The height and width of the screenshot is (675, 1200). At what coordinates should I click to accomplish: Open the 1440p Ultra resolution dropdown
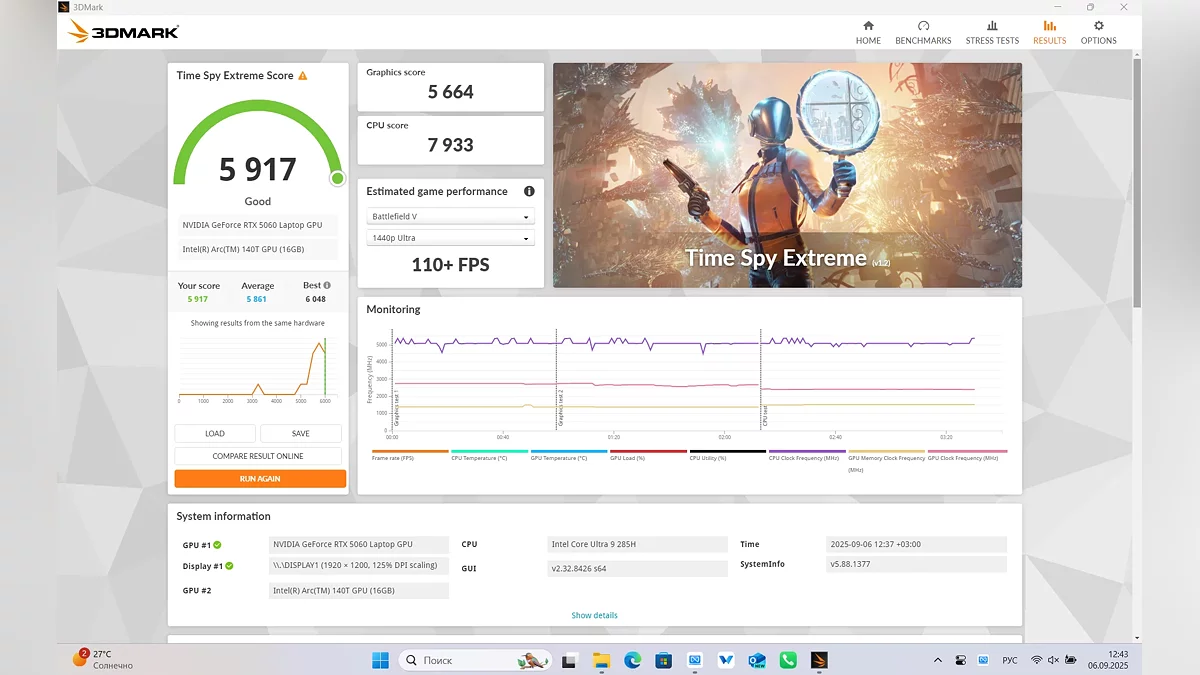pos(450,238)
